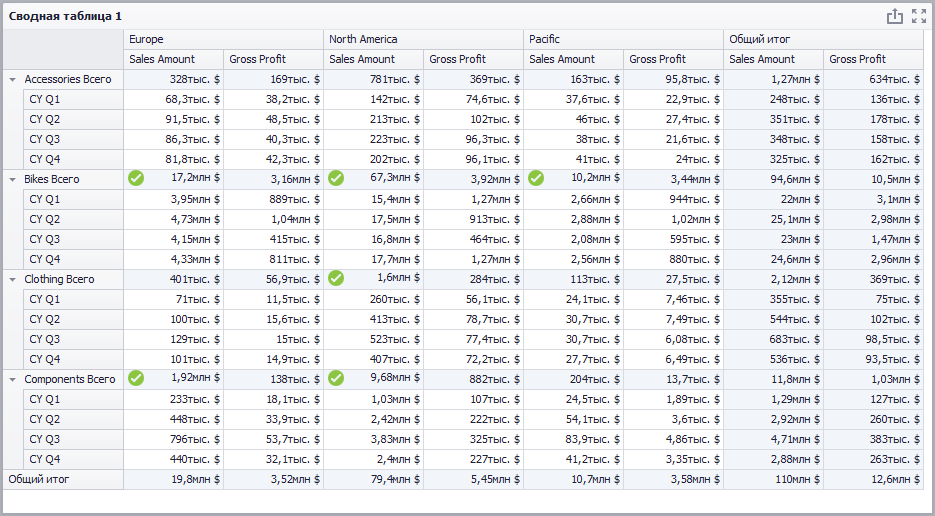The width and height of the screenshot is (935, 516).
Task: Click Gross Profit header under North America
Action: (x=473, y=59)
